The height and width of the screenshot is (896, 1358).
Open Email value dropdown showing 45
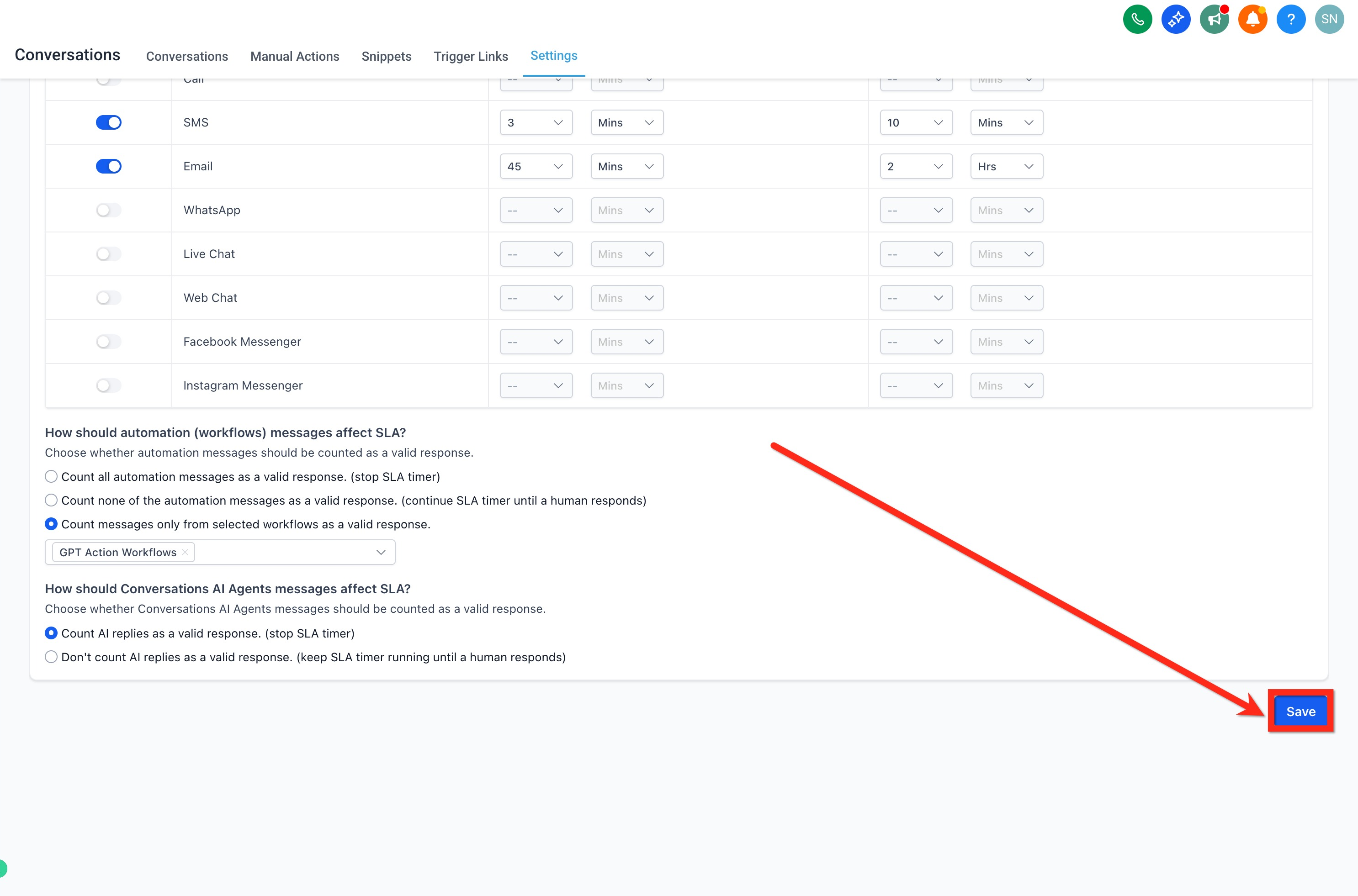[x=536, y=166]
